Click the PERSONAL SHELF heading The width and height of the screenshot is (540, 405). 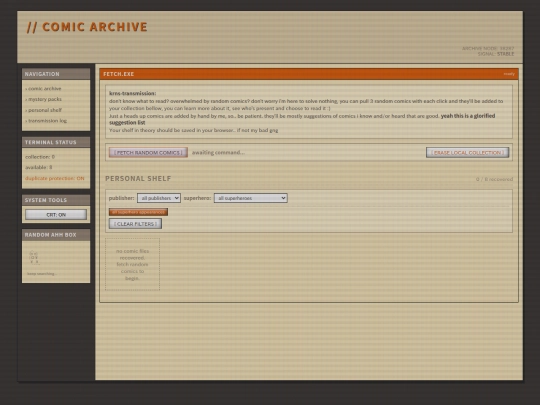coord(138,178)
